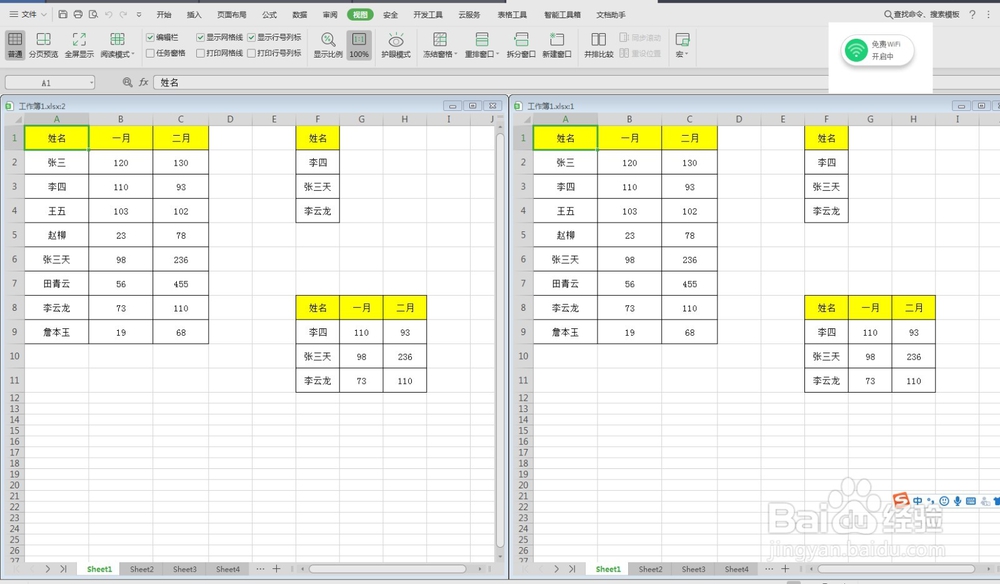Click last sheet arrow in right window
The image size is (1000, 584).
click(x=572, y=569)
